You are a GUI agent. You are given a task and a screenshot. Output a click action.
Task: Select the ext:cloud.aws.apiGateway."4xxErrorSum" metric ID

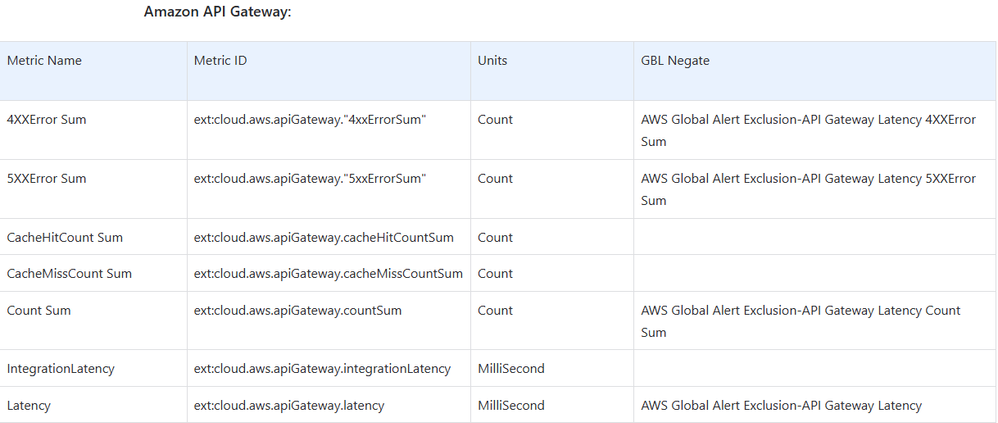click(310, 120)
